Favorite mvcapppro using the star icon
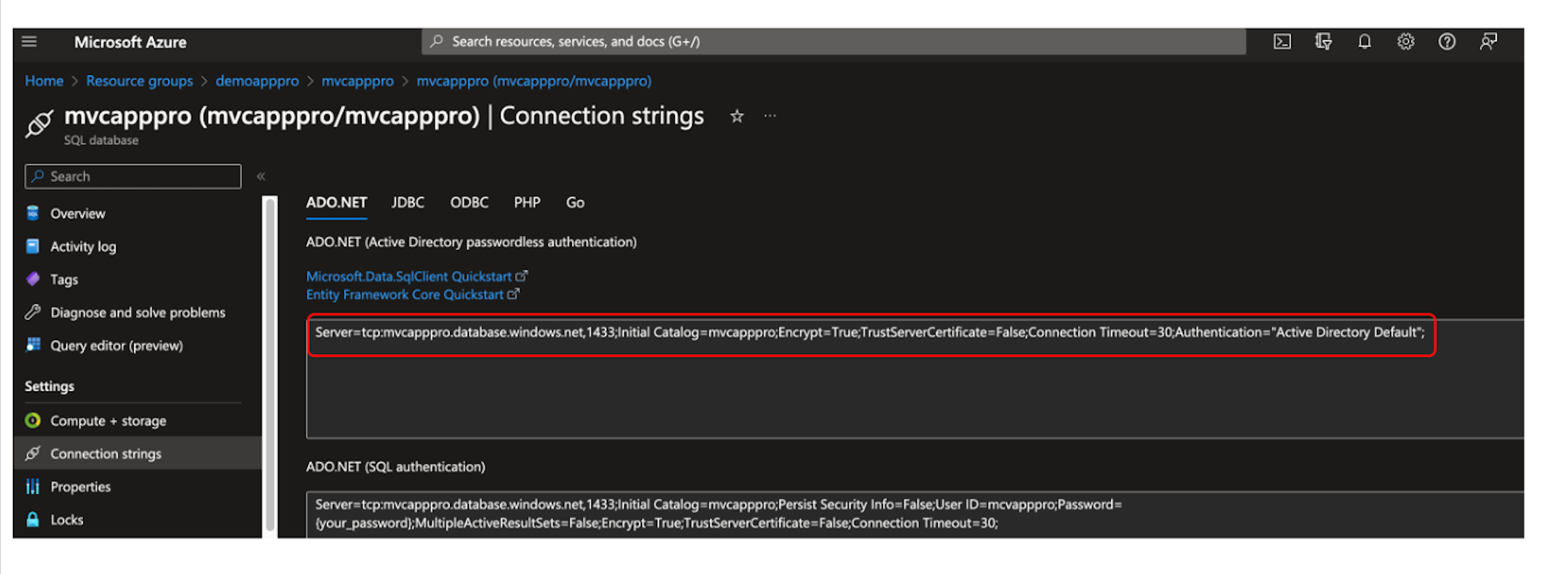 coord(736,116)
